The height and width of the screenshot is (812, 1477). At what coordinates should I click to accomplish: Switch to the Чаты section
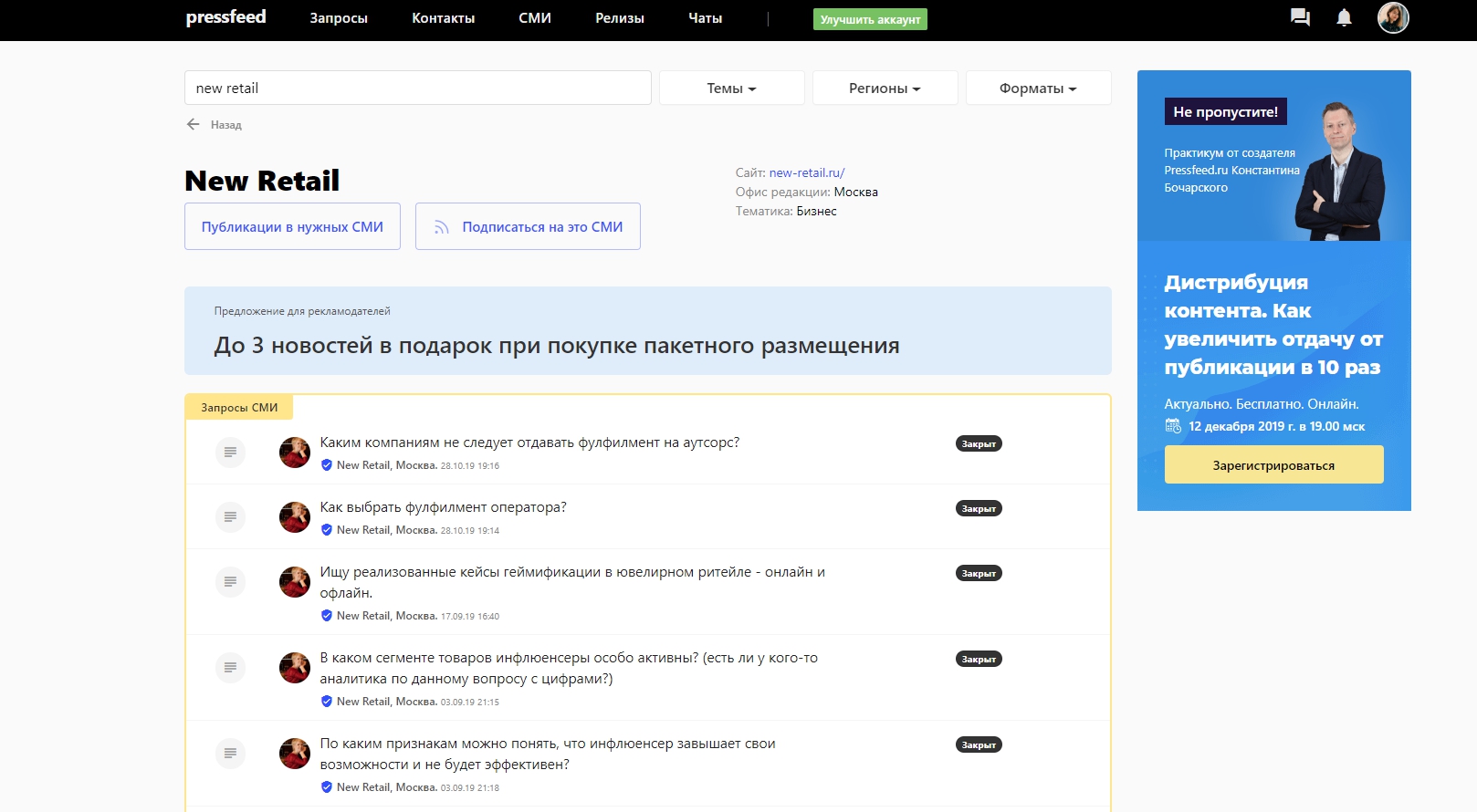click(x=705, y=18)
